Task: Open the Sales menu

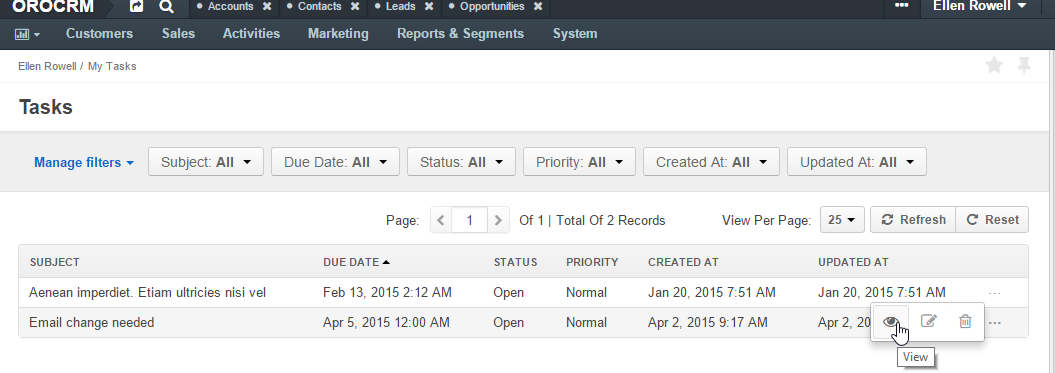Action: tap(178, 34)
